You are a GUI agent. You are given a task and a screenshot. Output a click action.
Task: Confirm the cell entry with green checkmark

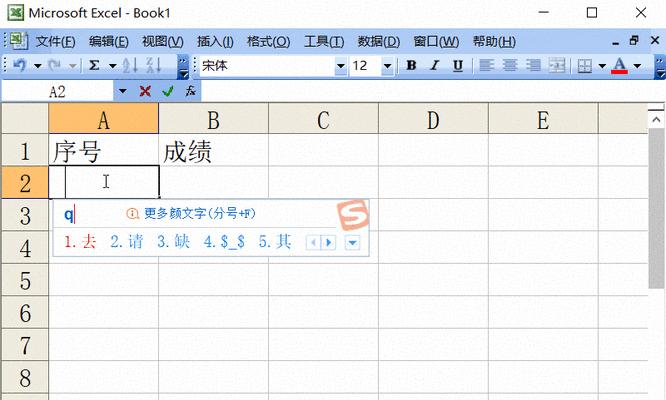click(168, 91)
